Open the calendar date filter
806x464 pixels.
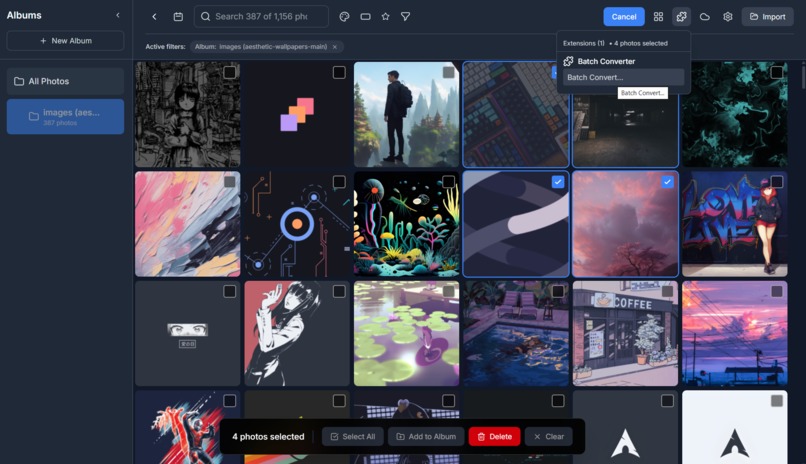178,16
